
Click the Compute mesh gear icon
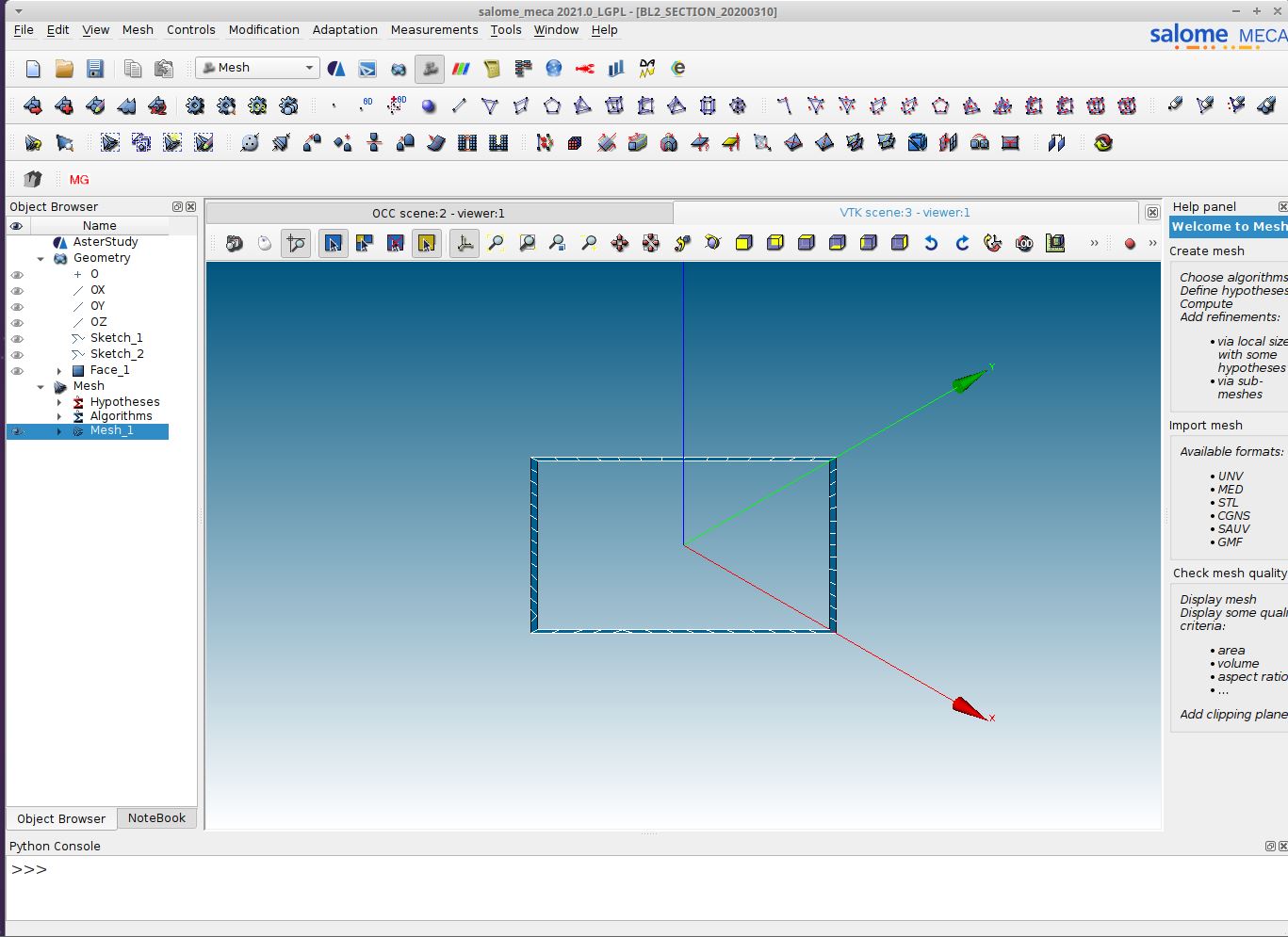195,105
